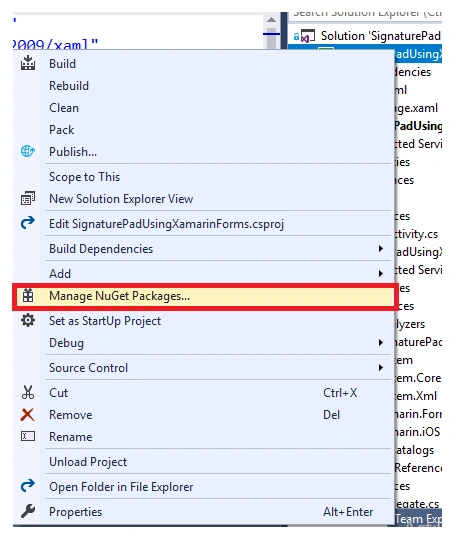This screenshot has height=539, width=463.
Task: Click the Del shortcut label
Action: click(331, 415)
